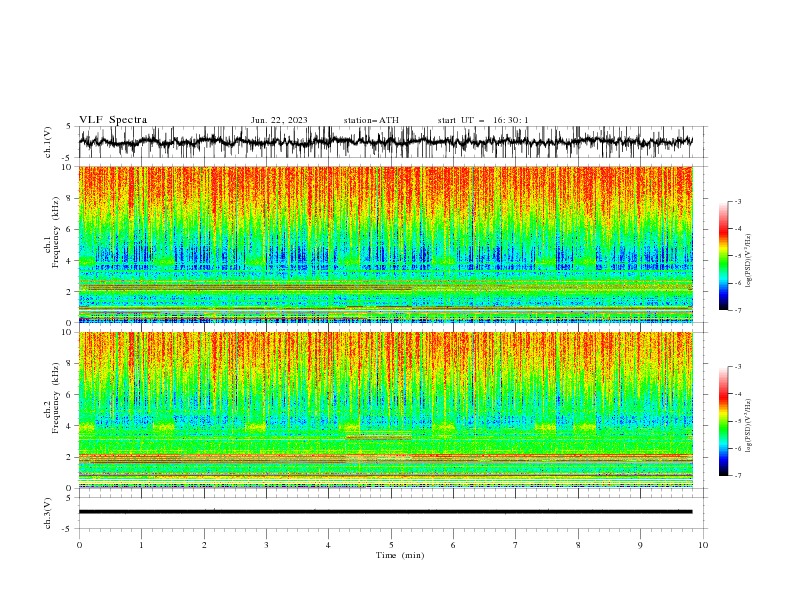792x612 pixels.
Task: Click the "ch.1(V)" waveform axis label
Action: (48, 142)
